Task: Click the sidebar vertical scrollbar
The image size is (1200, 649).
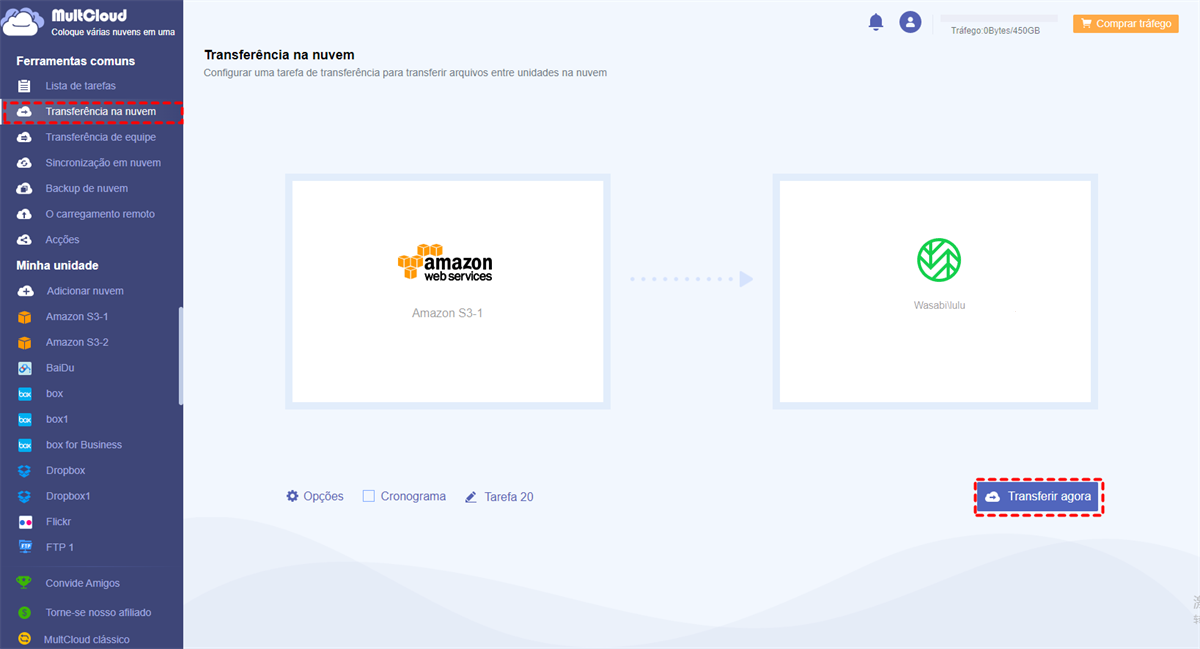Action: coord(181,355)
